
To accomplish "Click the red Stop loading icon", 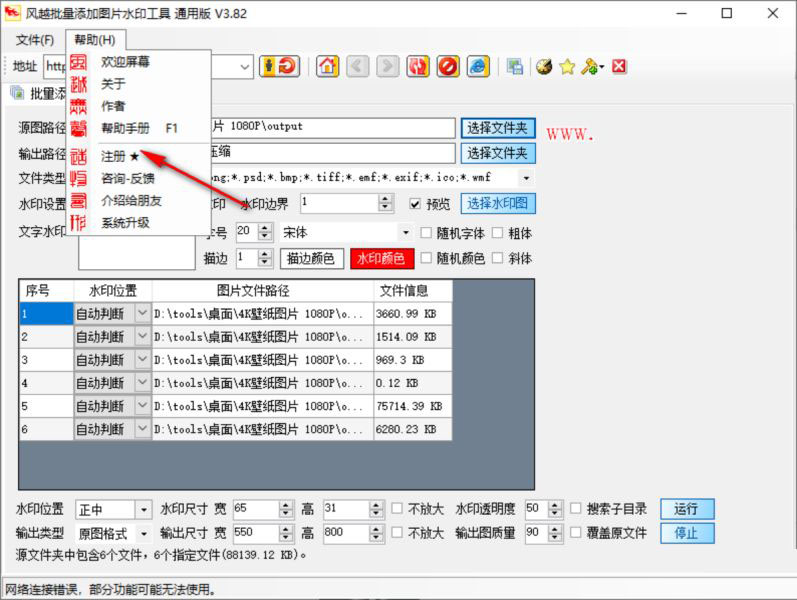I will point(448,67).
